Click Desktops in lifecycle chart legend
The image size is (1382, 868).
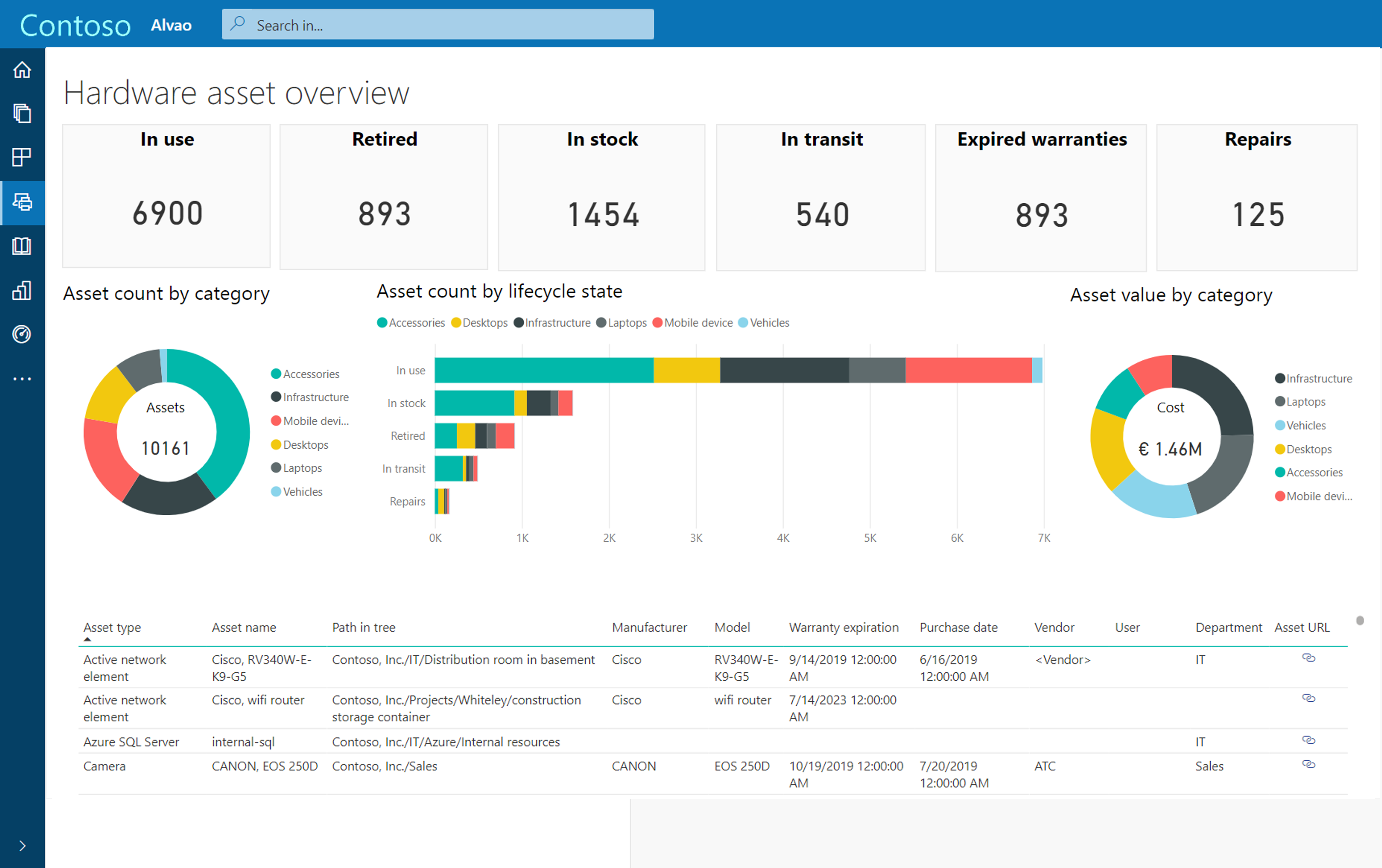(479, 323)
